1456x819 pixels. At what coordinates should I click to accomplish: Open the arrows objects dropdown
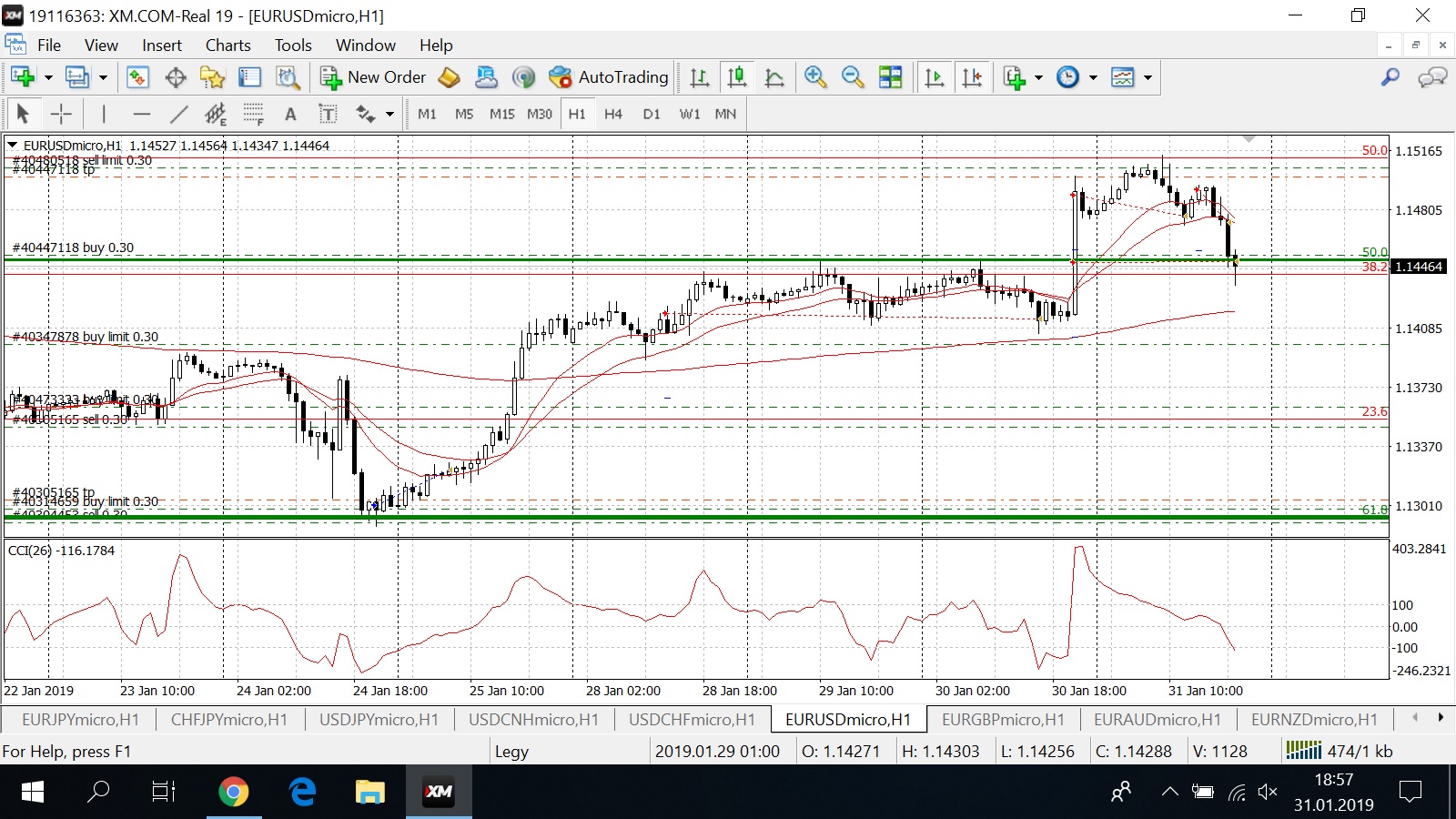[389, 114]
